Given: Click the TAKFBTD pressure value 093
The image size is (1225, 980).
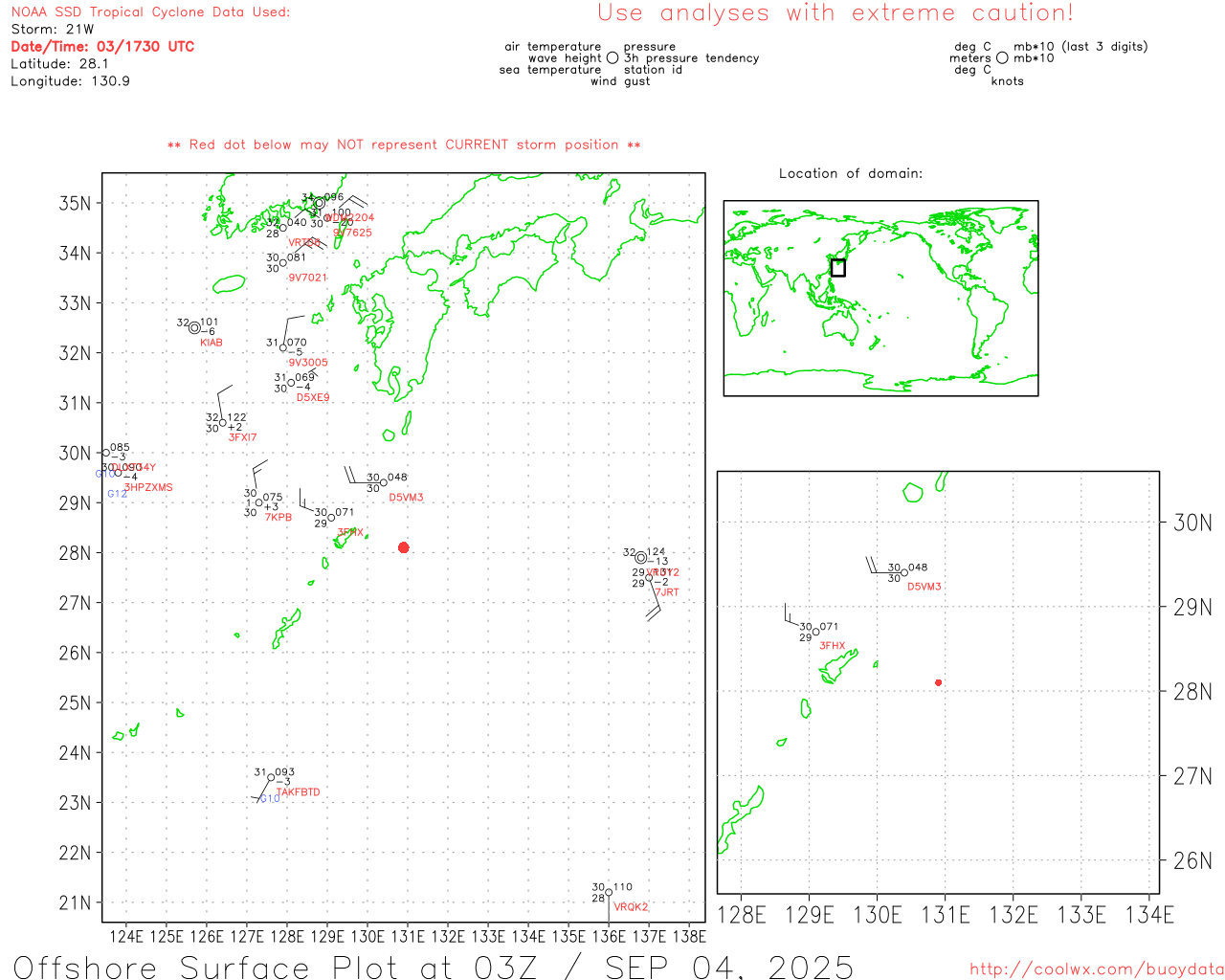Looking at the screenshot, I should point(285,772).
